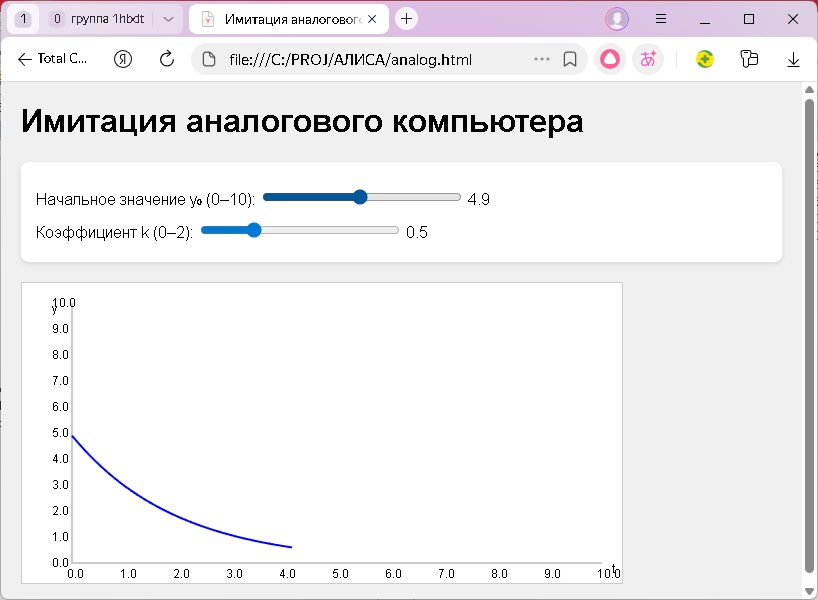The image size is (818, 600).
Task: Click the green plus extension icon
Action: (x=705, y=59)
